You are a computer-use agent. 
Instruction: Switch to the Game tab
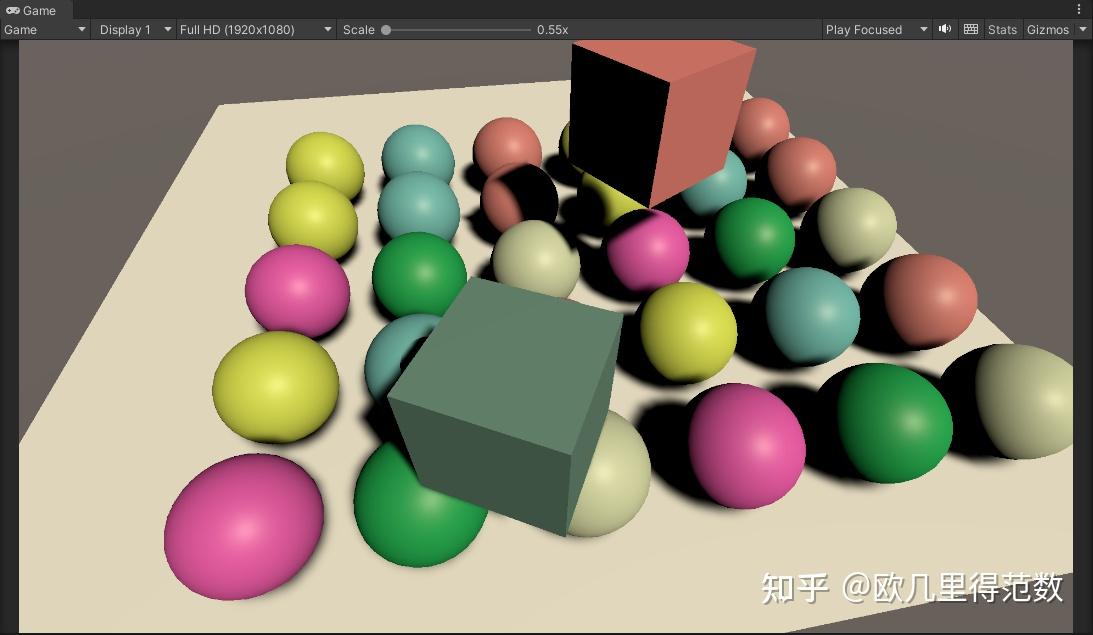pos(35,10)
